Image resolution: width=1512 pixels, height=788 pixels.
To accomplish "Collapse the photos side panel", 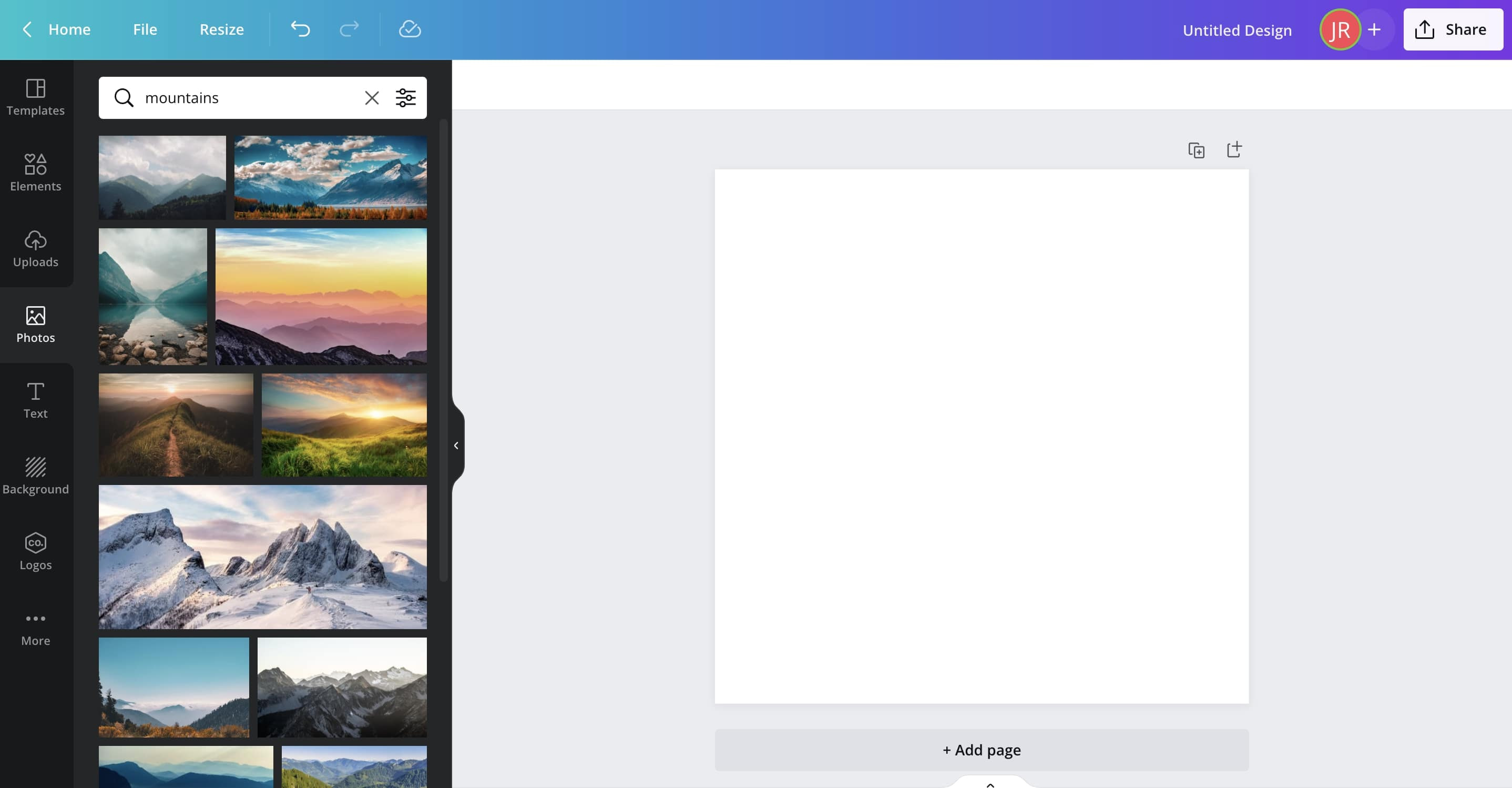I will (x=456, y=445).
